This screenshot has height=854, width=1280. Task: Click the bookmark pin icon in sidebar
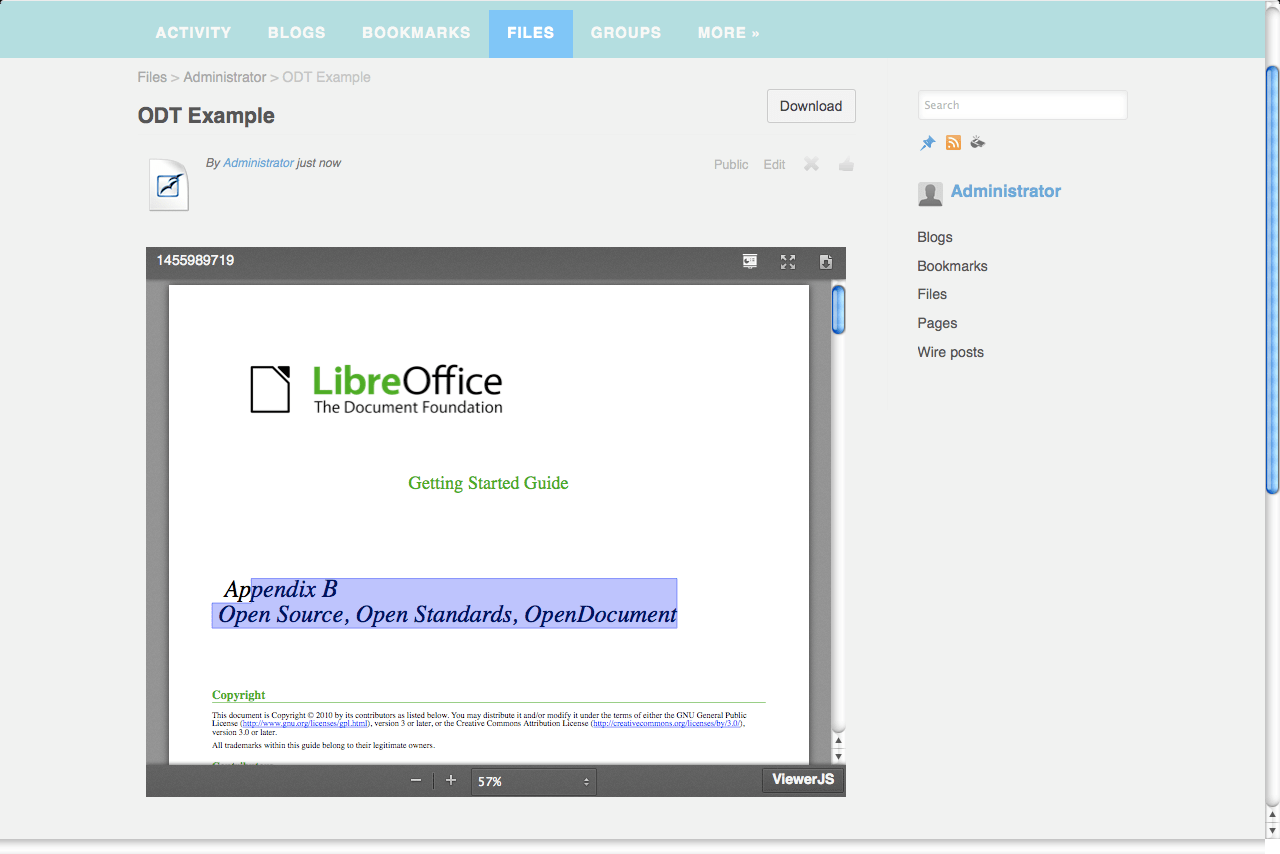[928, 143]
